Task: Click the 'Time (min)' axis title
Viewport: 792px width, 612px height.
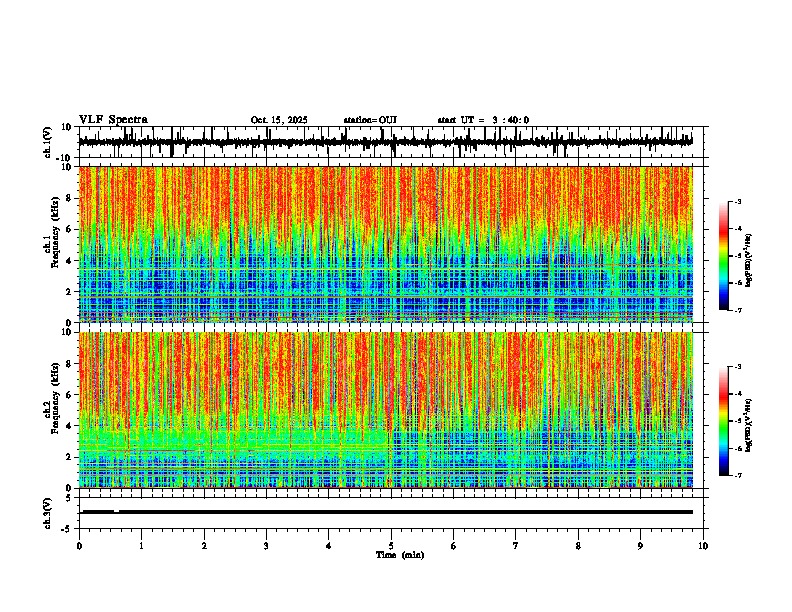Action: click(400, 555)
